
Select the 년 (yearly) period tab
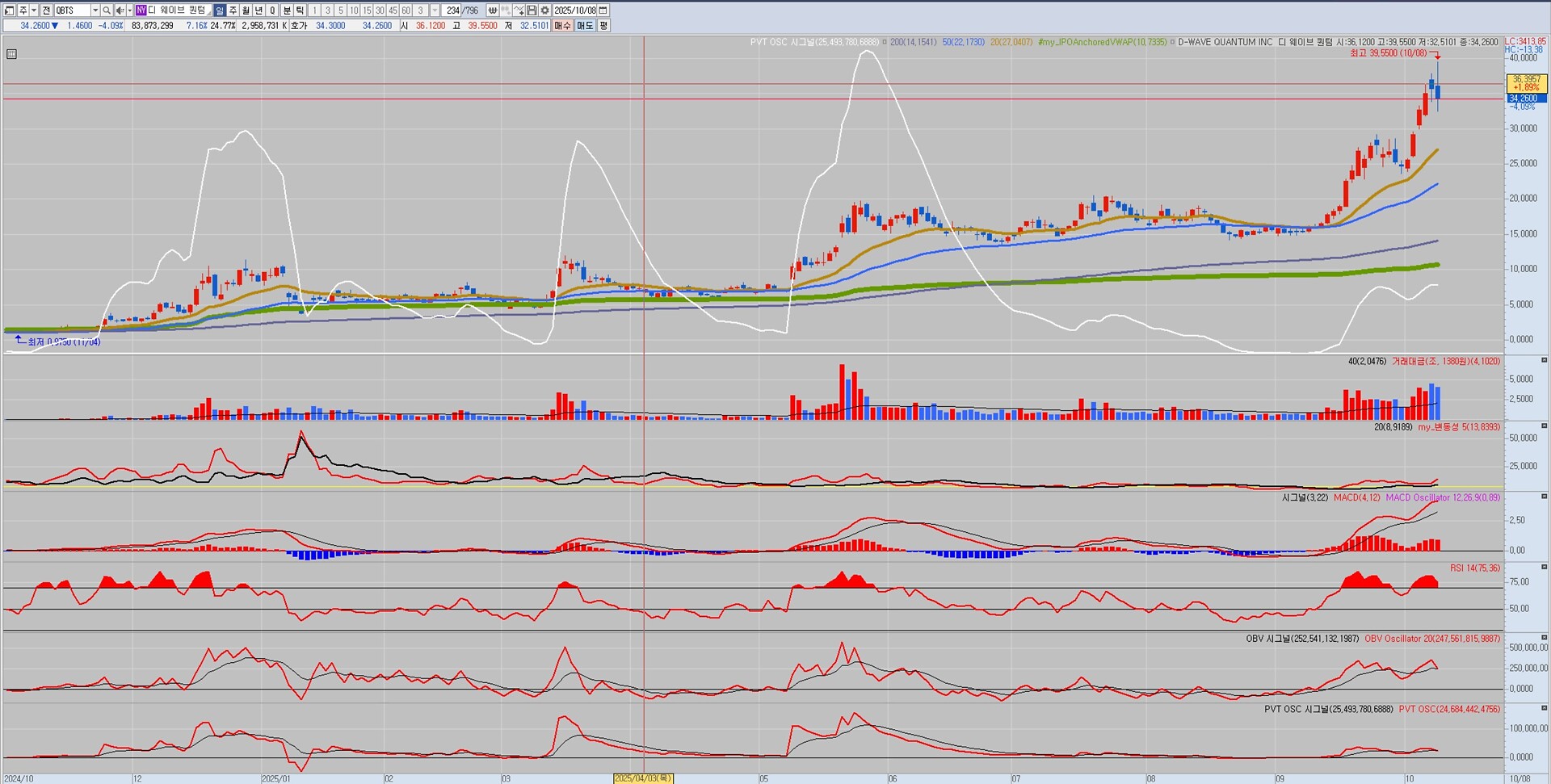258,10
